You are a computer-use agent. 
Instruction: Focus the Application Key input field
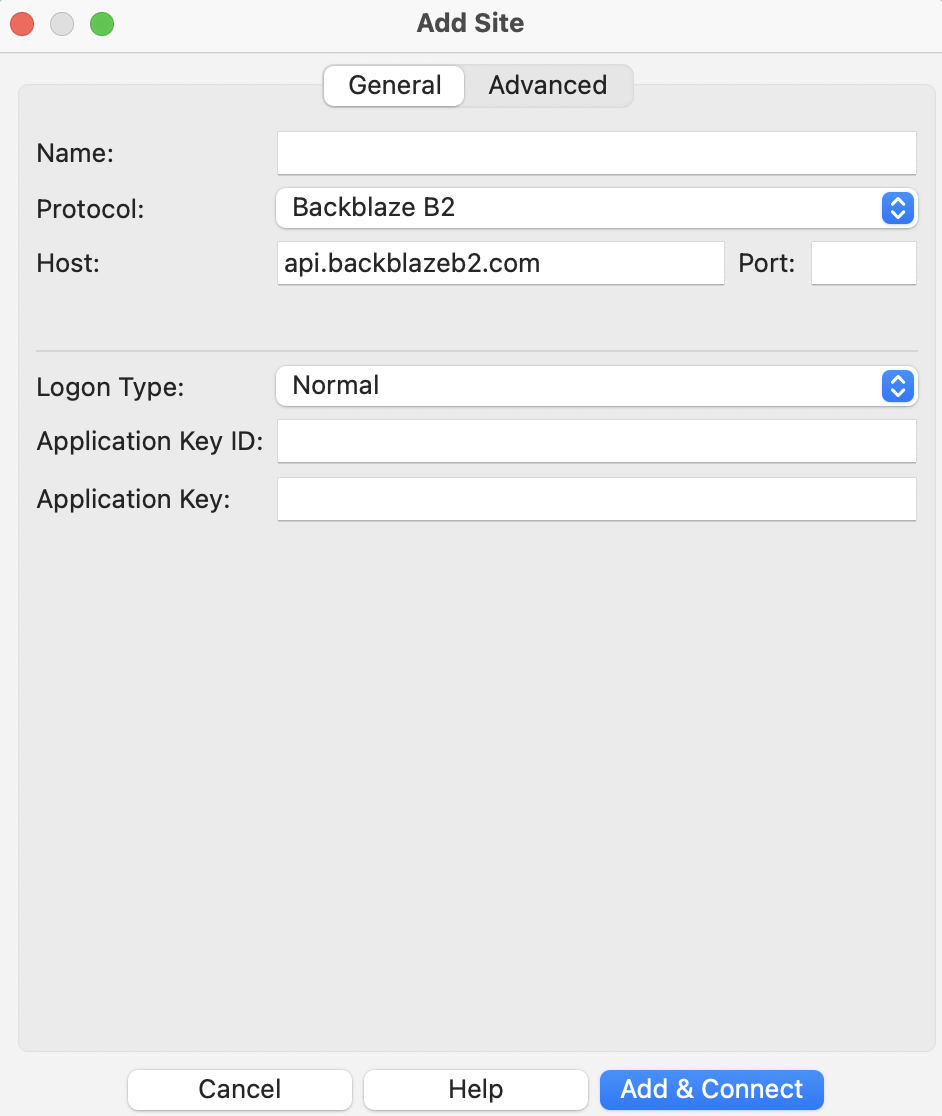click(x=596, y=499)
